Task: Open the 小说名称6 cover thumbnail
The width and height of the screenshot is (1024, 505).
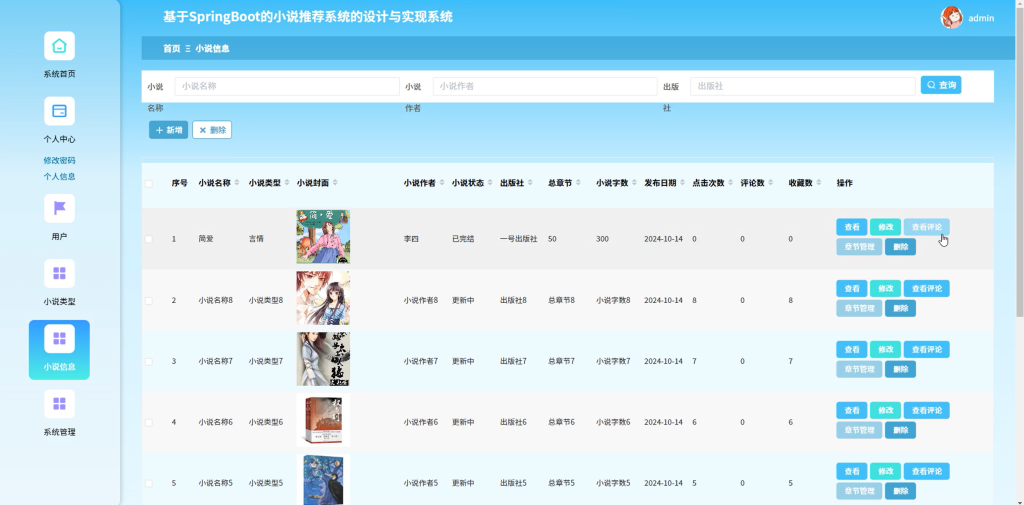Action: point(323,420)
